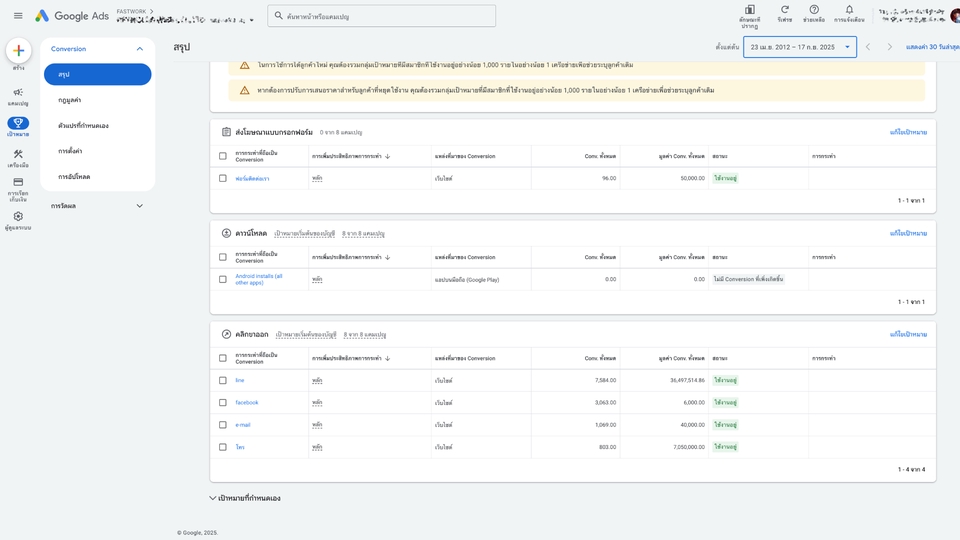Open Billing via the card icon
The width and height of the screenshot is (960, 540).
point(18,183)
